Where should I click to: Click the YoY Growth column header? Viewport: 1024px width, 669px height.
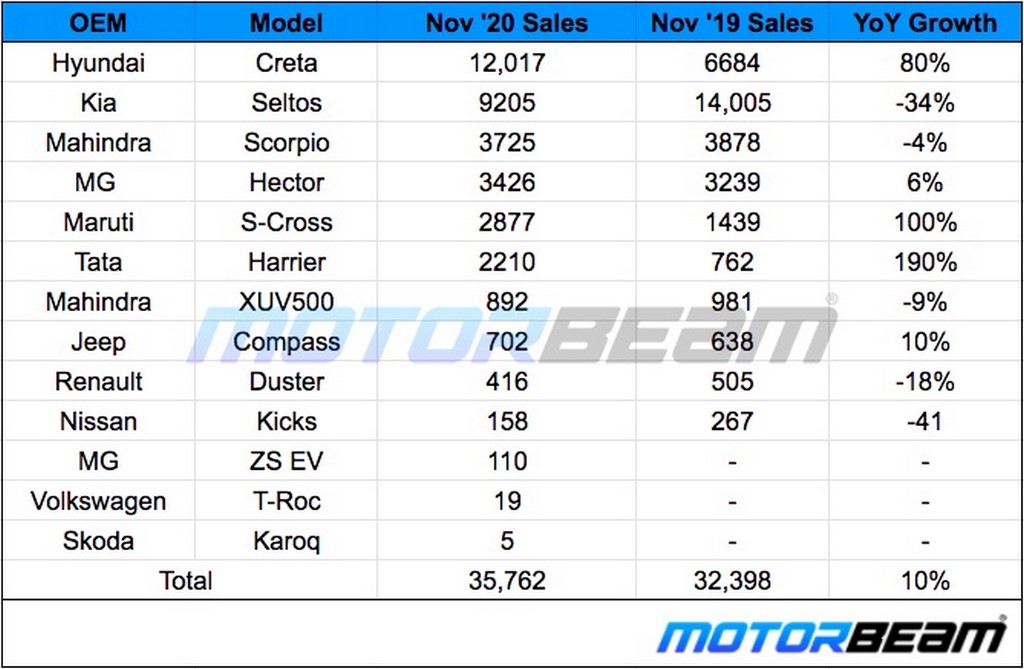(x=925, y=23)
